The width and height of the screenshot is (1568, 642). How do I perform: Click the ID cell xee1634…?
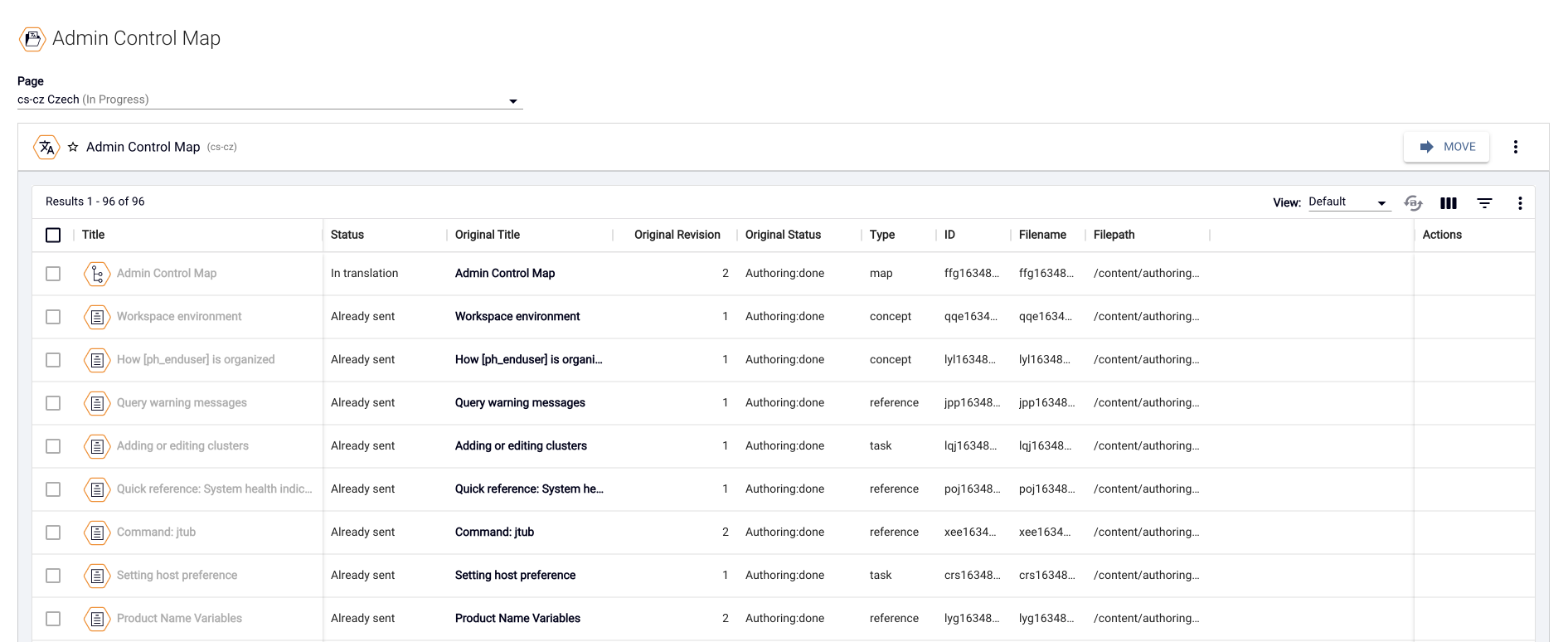(x=970, y=533)
